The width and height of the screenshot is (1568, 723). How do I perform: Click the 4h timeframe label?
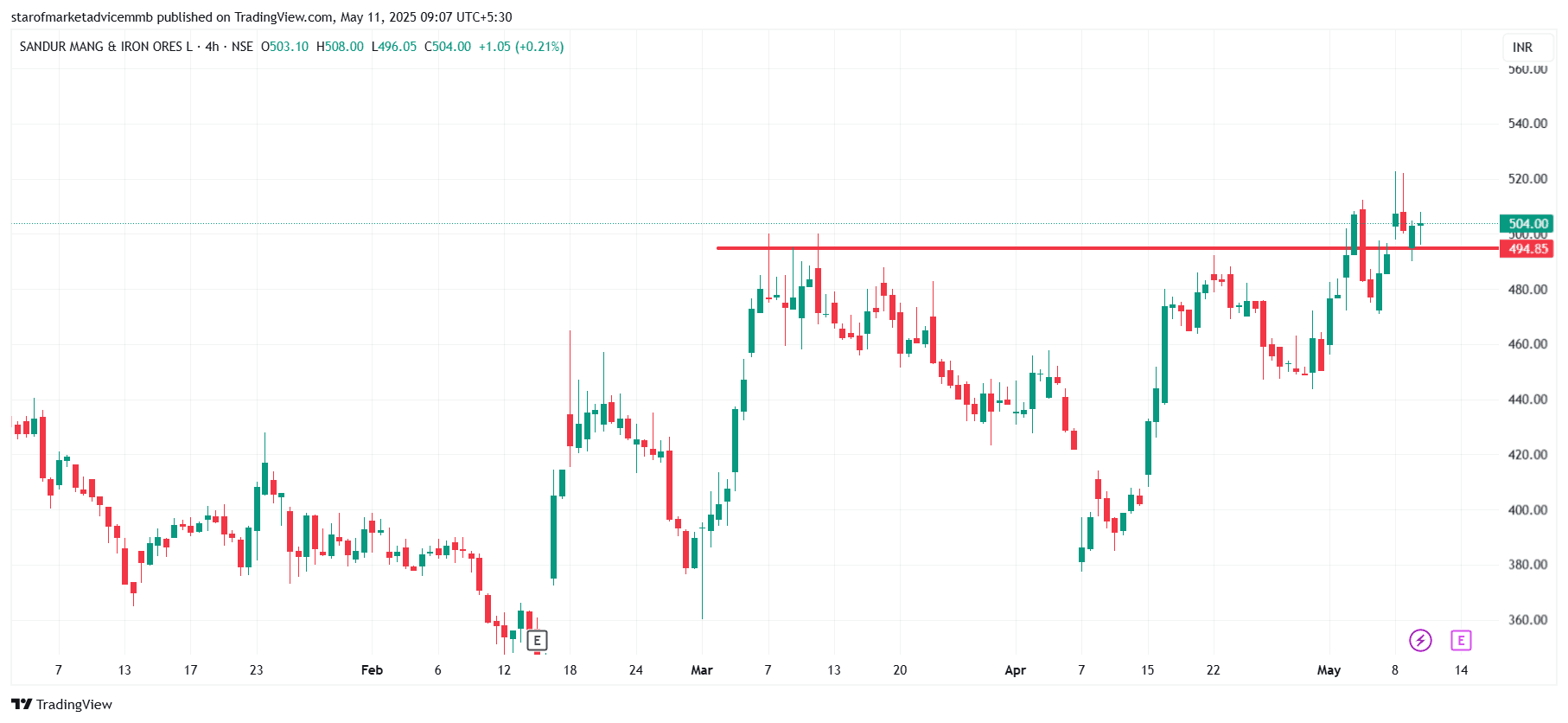[212, 47]
